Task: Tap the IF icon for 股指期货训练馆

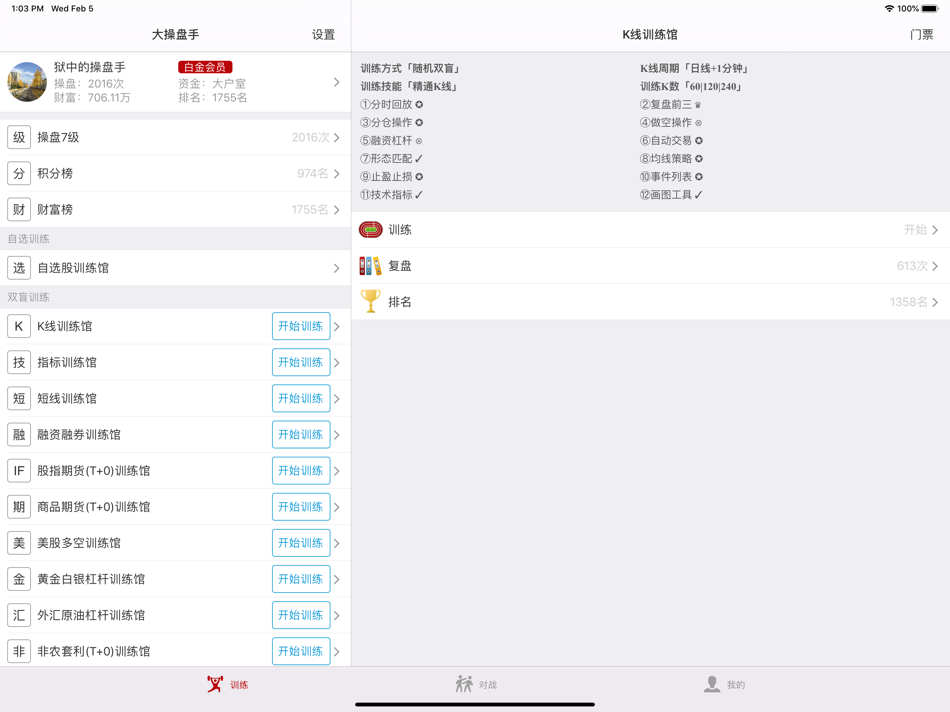Action: (19, 471)
